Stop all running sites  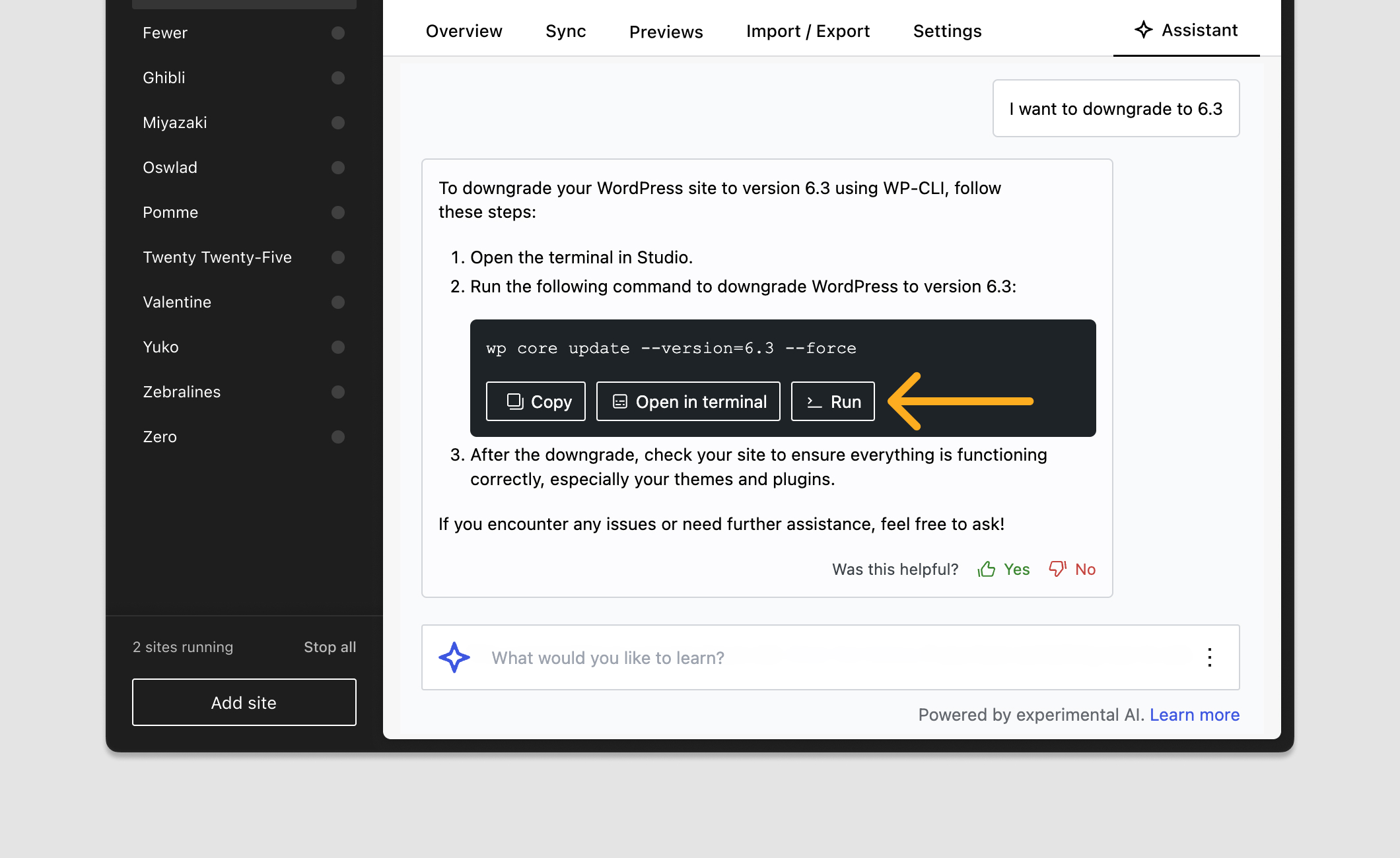330,647
